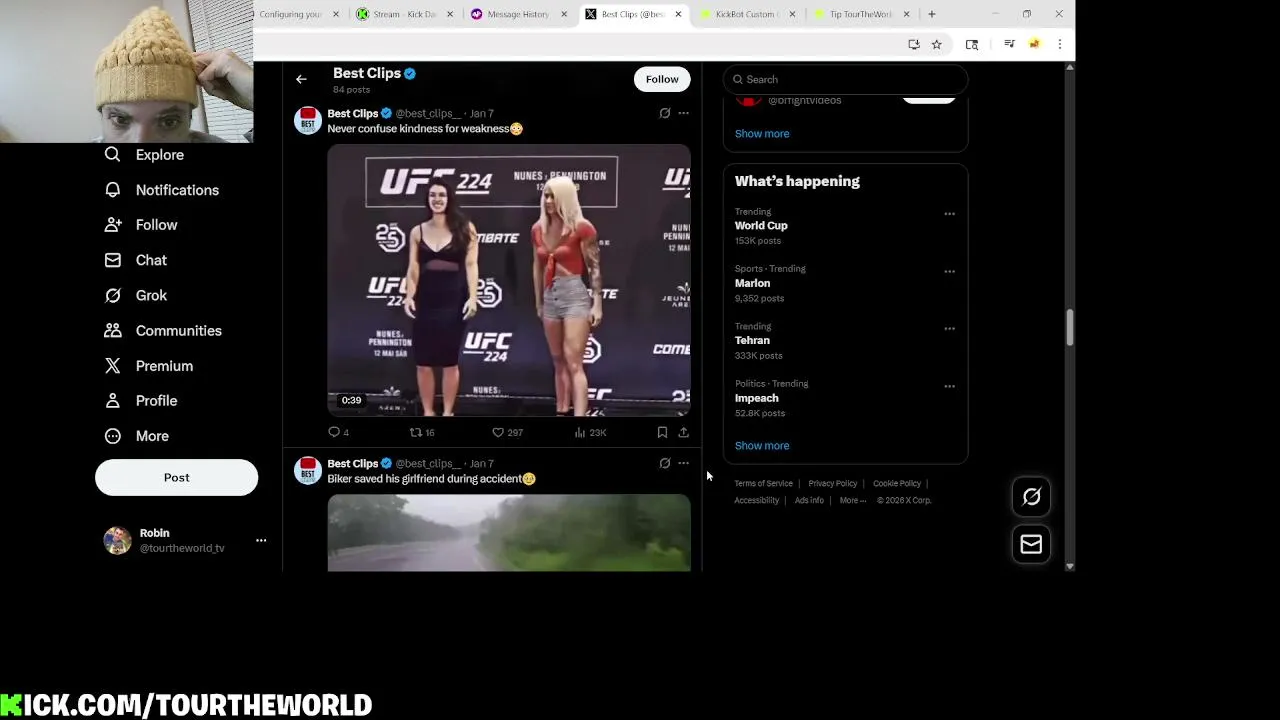Switch to Configuring your tab
1280x720 pixels.
(x=290, y=14)
